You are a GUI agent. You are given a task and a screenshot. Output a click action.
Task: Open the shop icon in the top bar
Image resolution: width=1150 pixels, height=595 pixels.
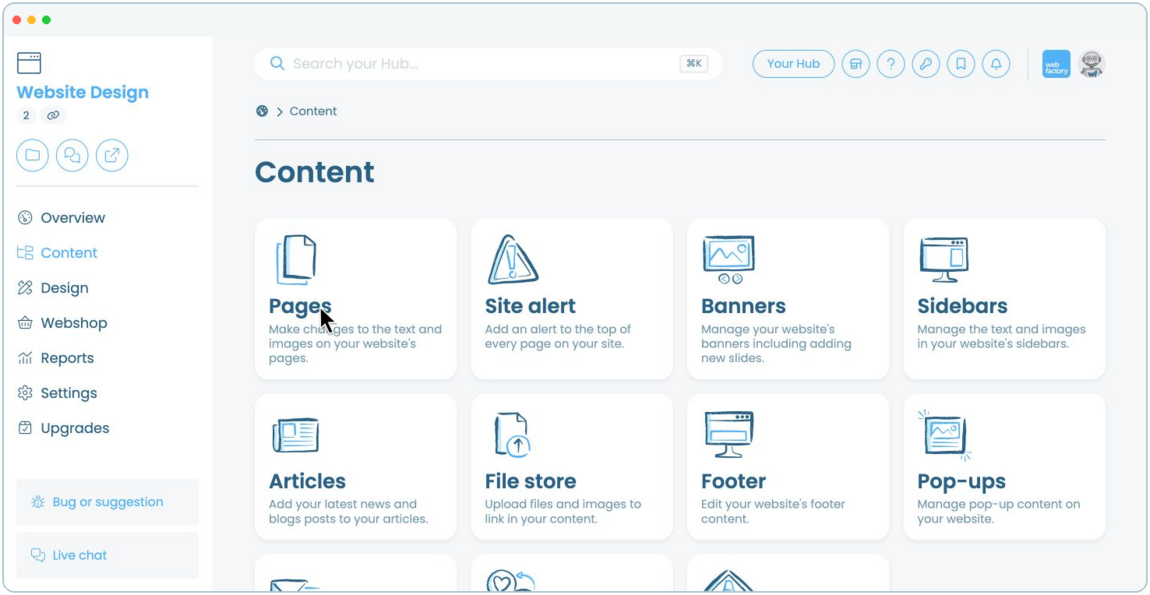pos(855,64)
